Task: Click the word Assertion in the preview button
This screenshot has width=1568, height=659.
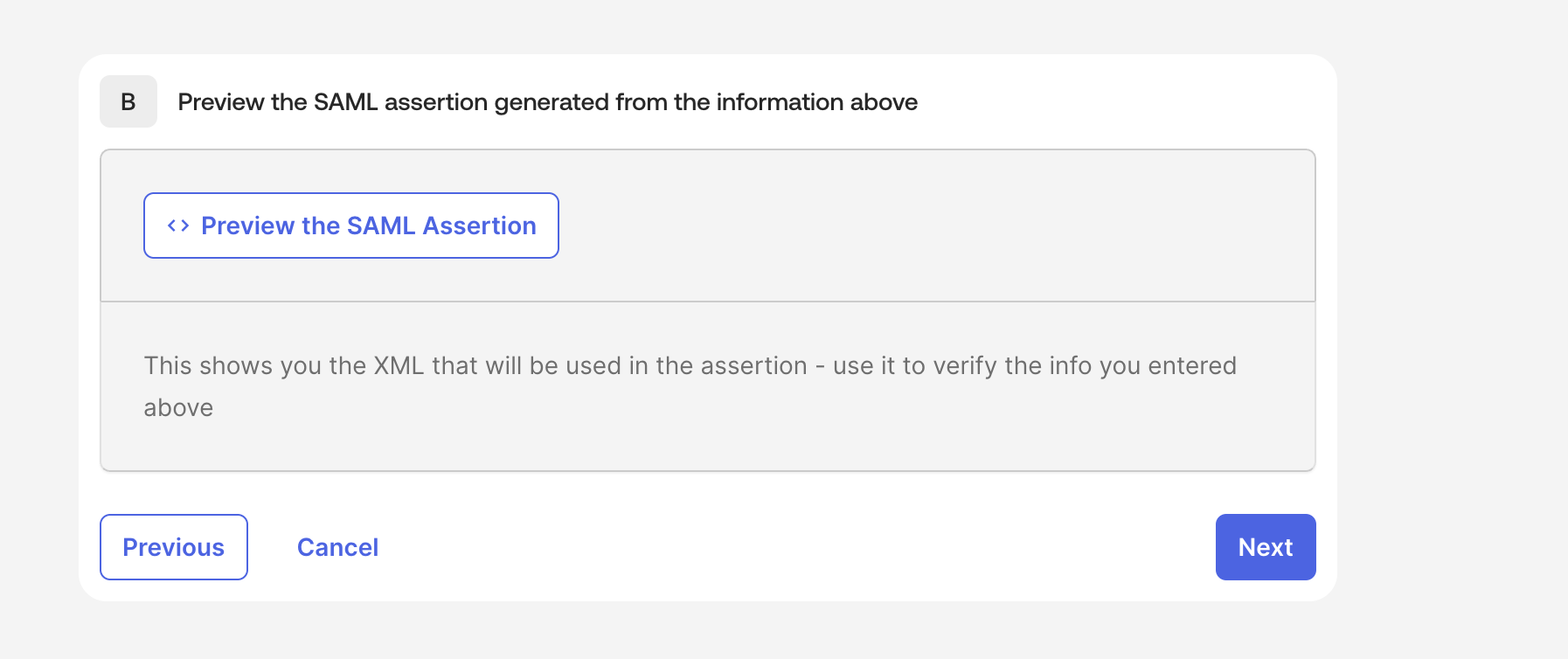Action: click(479, 225)
